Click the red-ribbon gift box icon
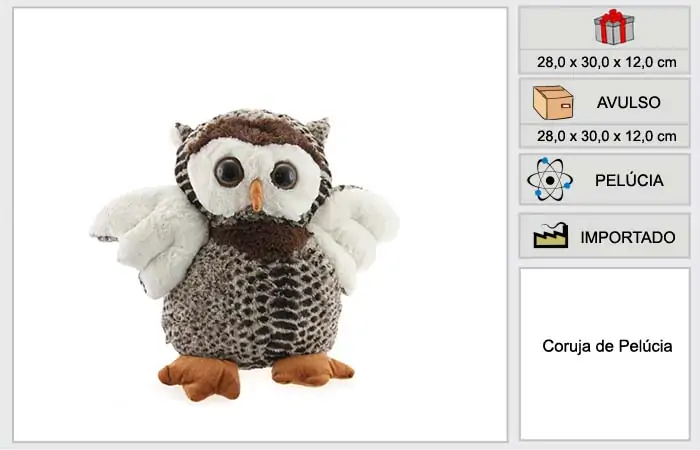This screenshot has width=700, height=450. [x=614, y=27]
